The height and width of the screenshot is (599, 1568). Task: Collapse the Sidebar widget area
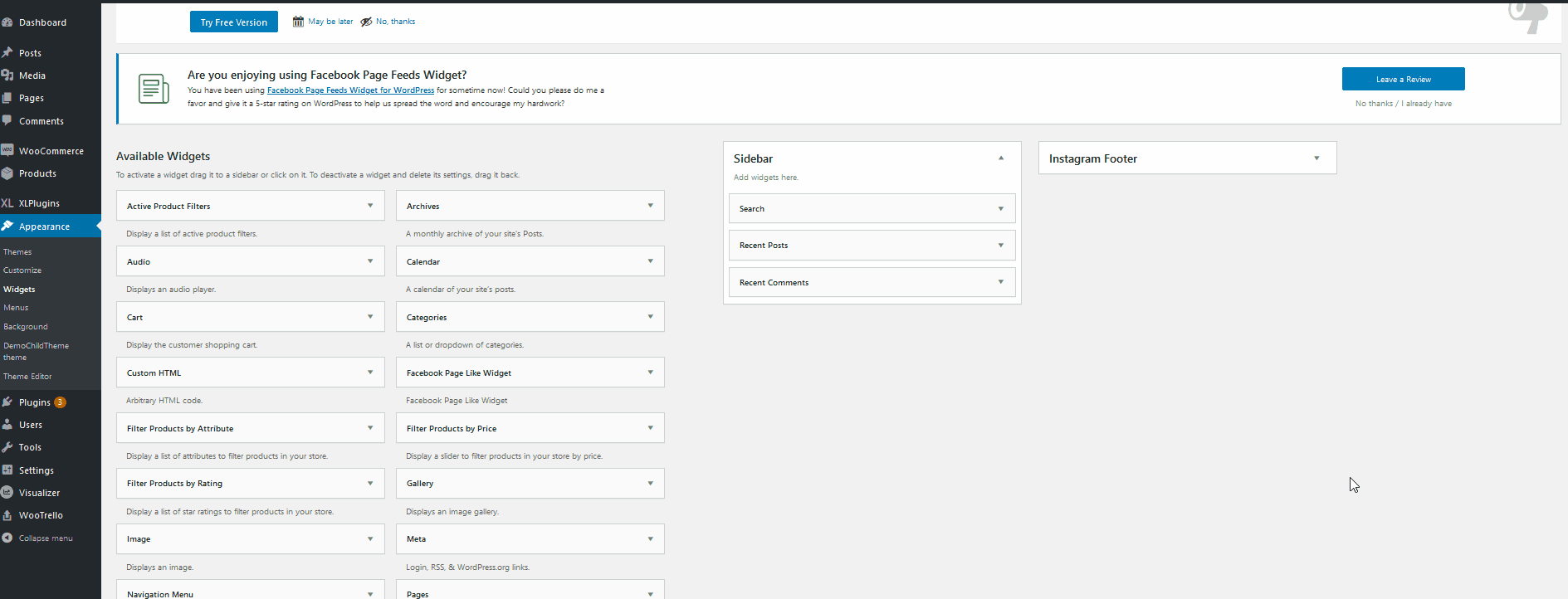pos(1001,158)
